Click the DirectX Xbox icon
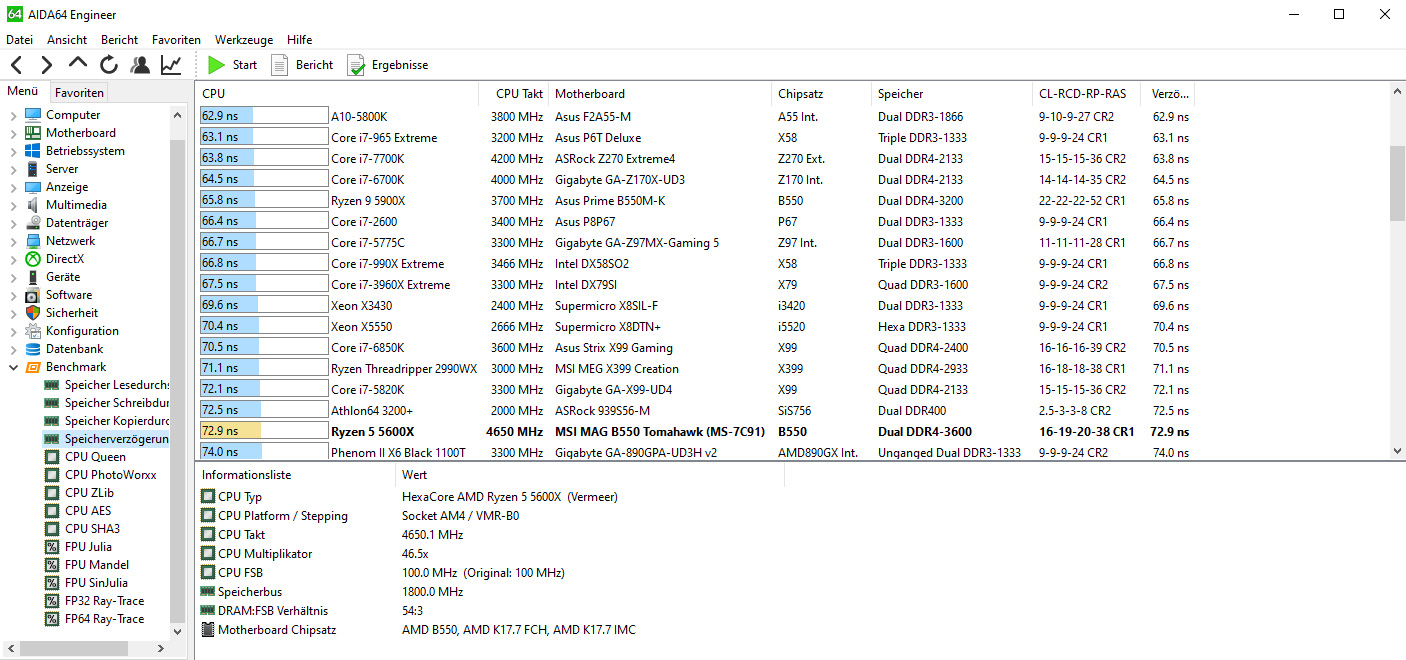Viewport: 1406px width, 660px height. (x=33, y=259)
